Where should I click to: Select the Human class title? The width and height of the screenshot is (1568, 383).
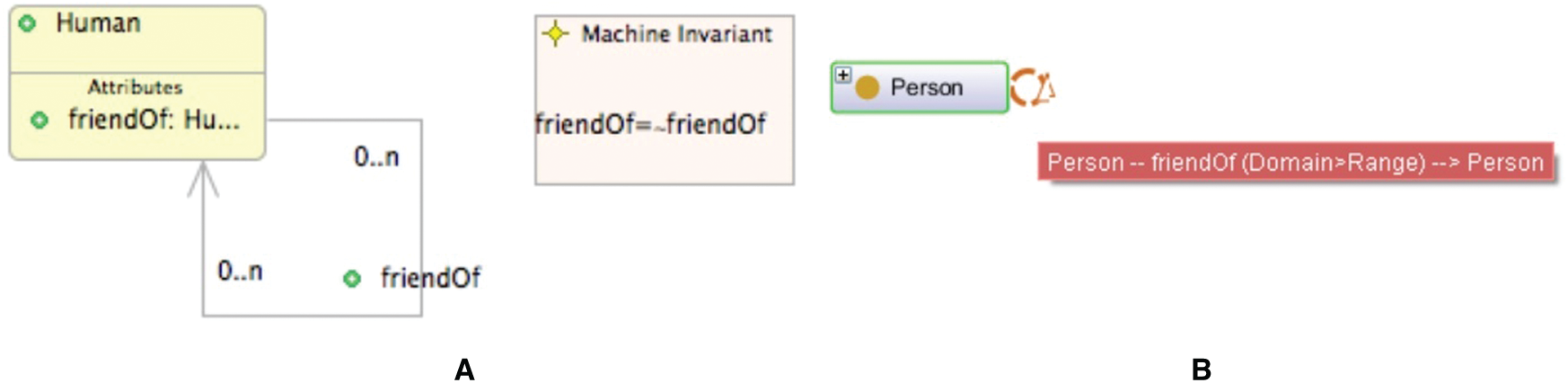98,23
